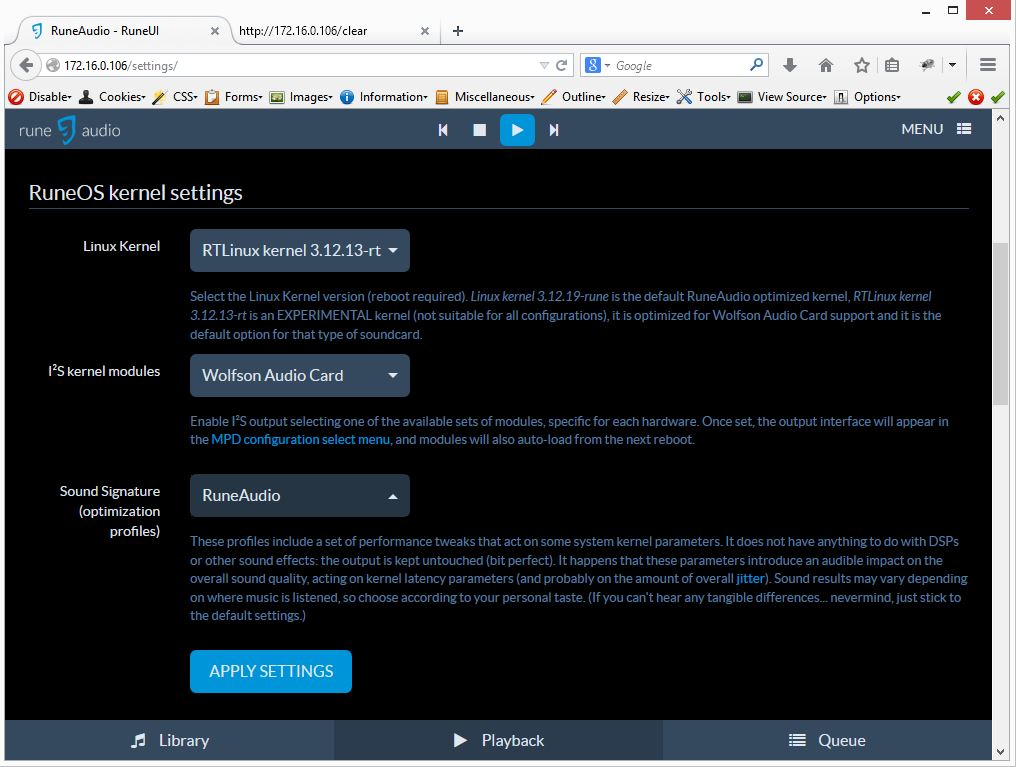Reload the page
Viewport: 1016px width, 767px height.
pyautogui.click(x=562, y=65)
